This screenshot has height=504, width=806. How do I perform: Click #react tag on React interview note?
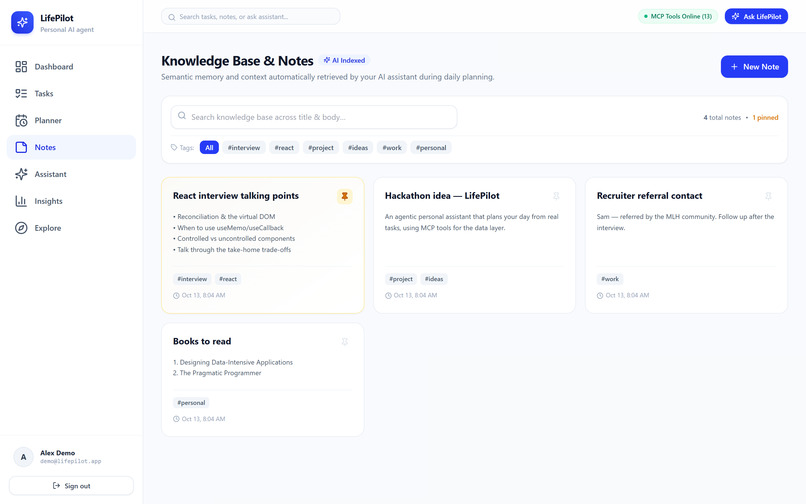point(228,279)
